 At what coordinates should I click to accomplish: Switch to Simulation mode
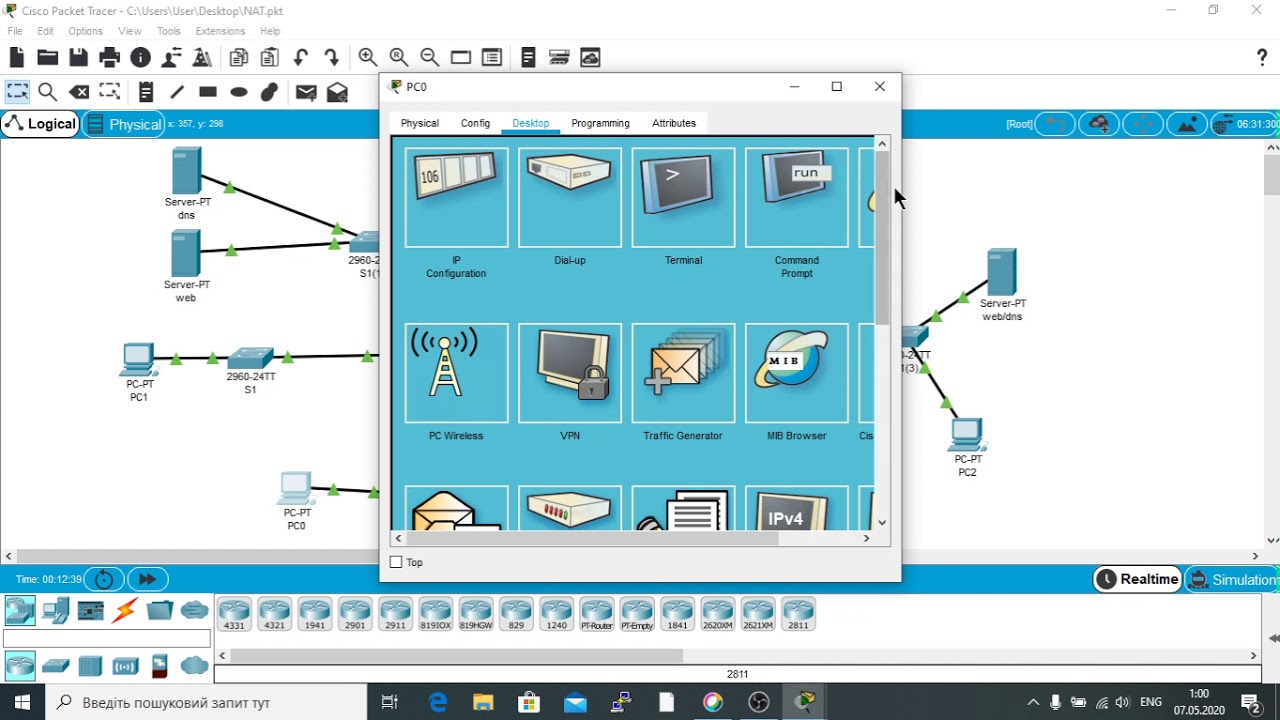pos(1233,579)
